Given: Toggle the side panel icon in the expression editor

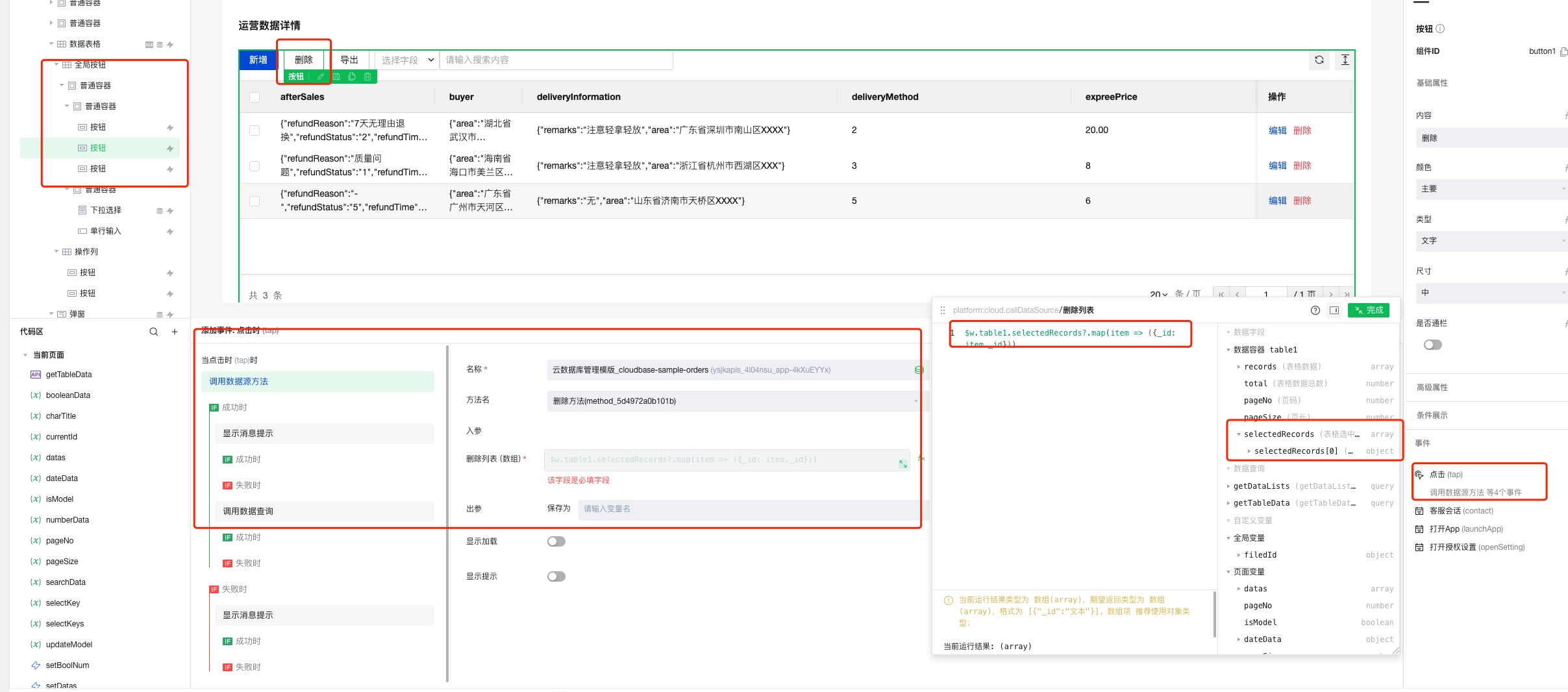Looking at the screenshot, I should point(1334,310).
